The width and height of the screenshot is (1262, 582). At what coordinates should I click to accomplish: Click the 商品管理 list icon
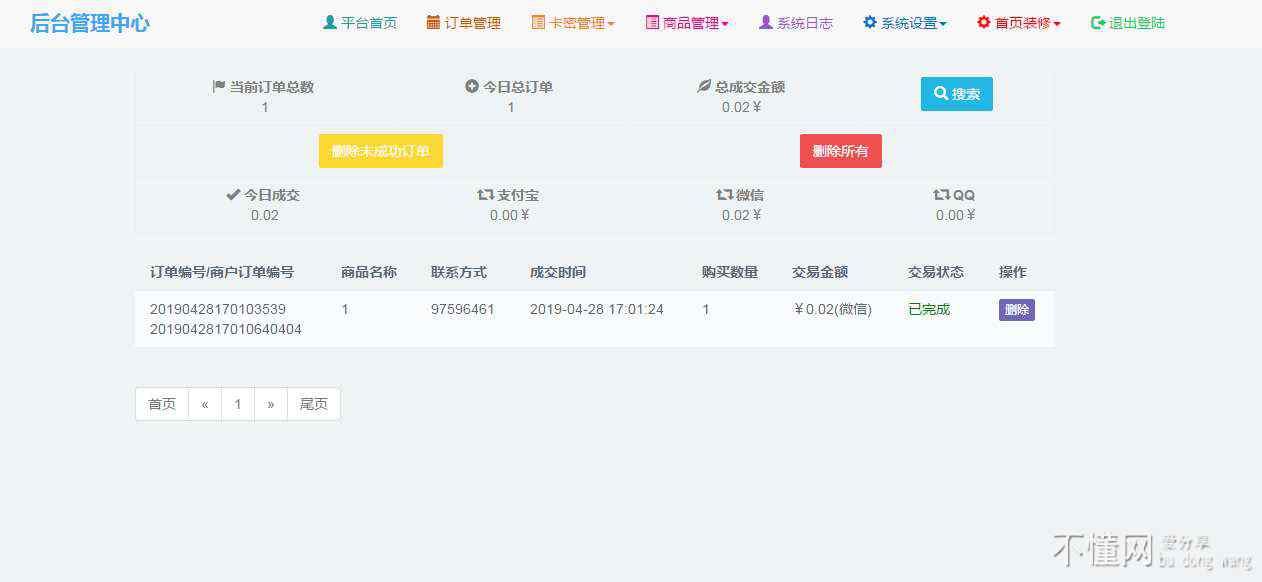pos(652,22)
